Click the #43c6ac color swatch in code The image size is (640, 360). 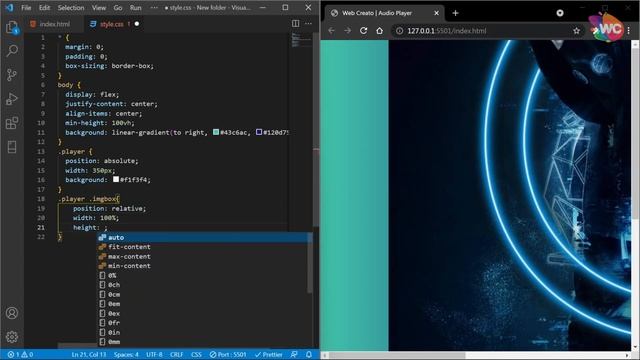(216, 132)
